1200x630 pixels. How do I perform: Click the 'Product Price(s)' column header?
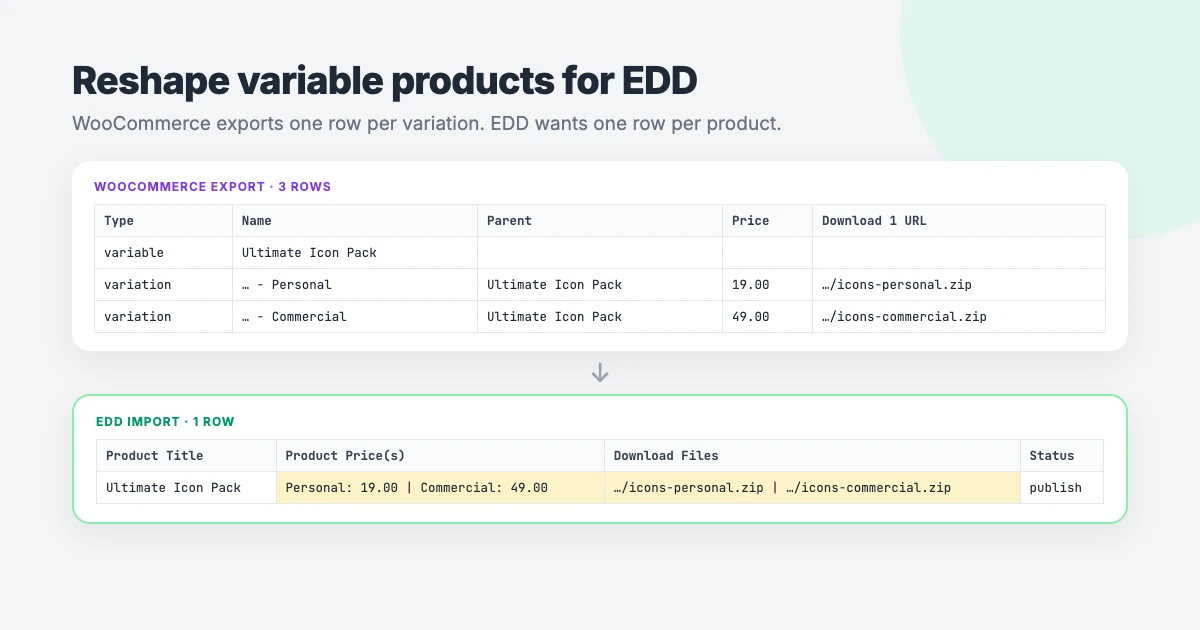tap(441, 456)
